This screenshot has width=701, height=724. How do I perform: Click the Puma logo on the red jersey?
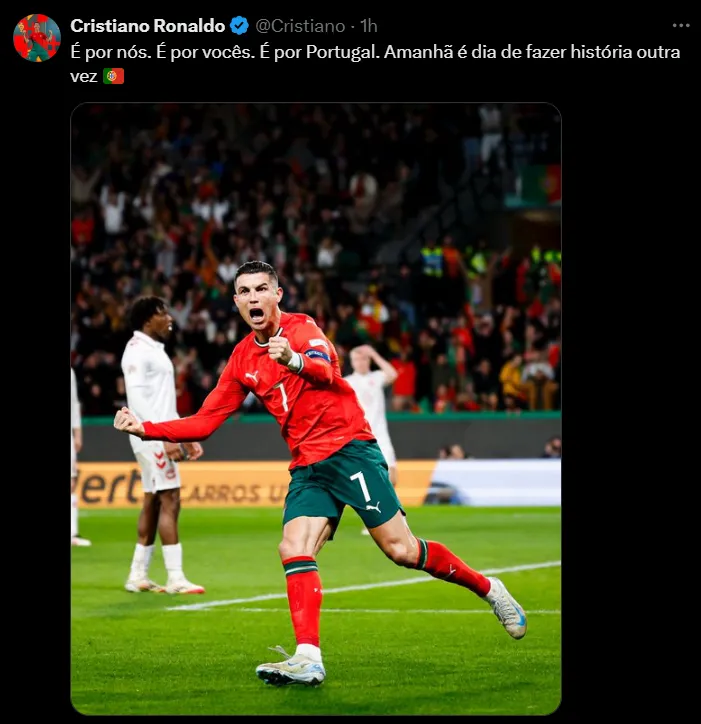tap(252, 376)
